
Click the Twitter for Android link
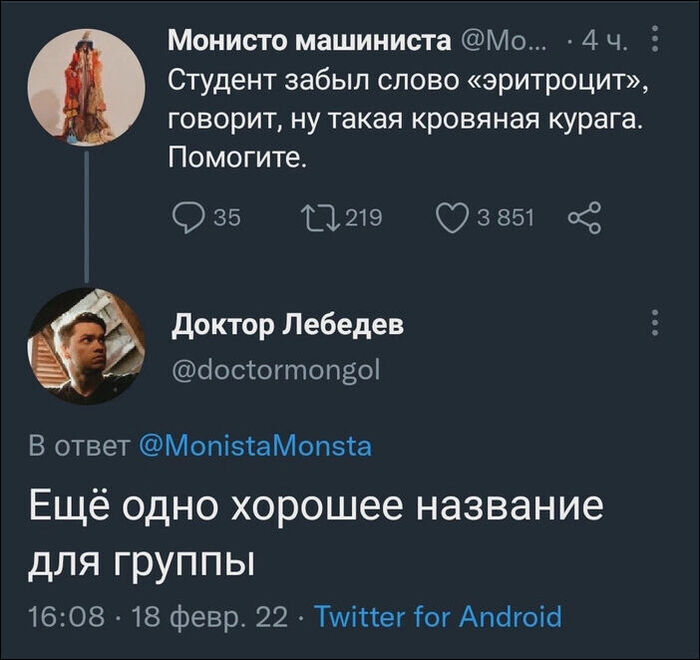tap(438, 616)
